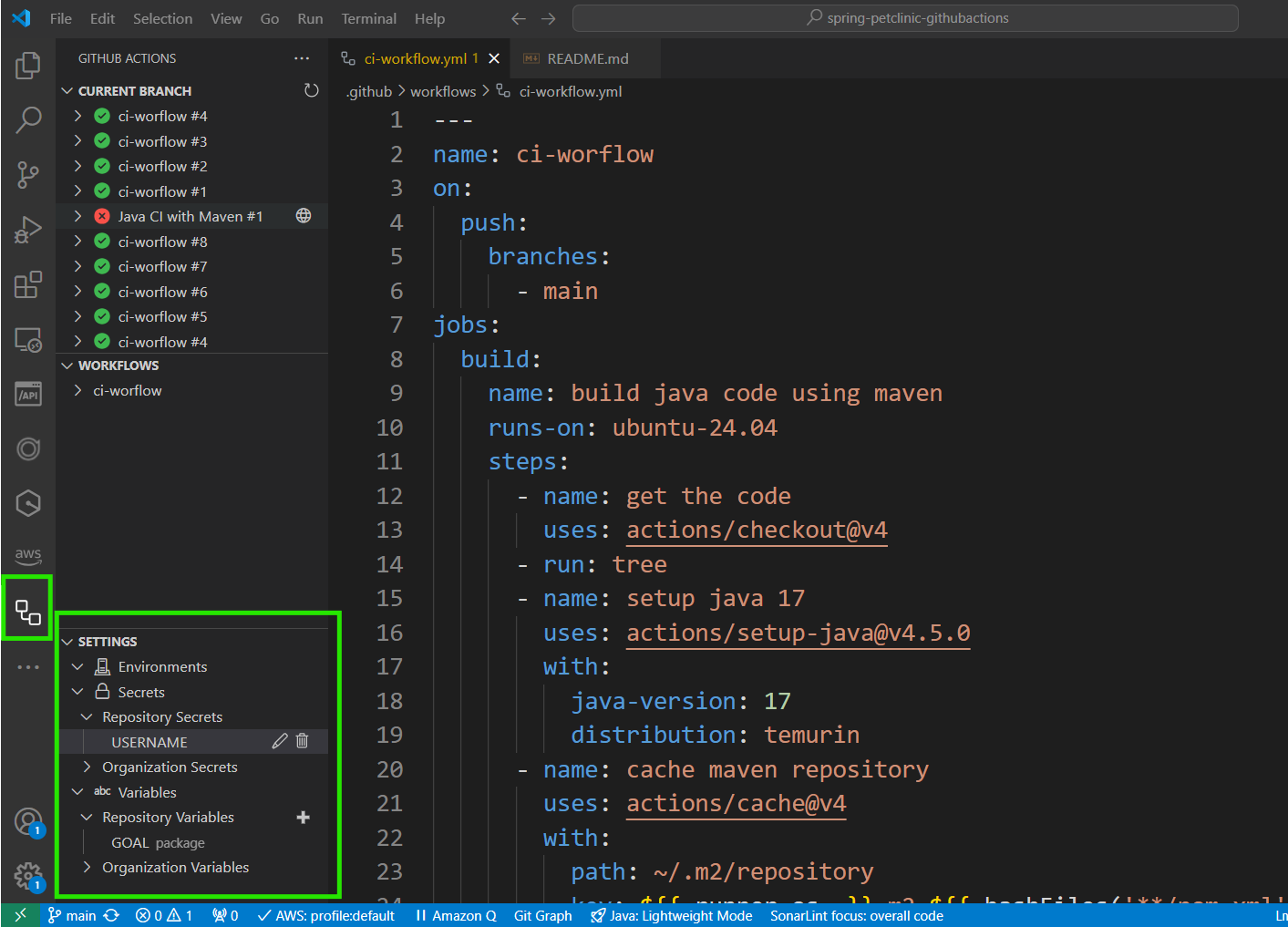The width and height of the screenshot is (1288, 927).
Task: Open the GitHub Actions sidebar view
Action: (x=27, y=609)
